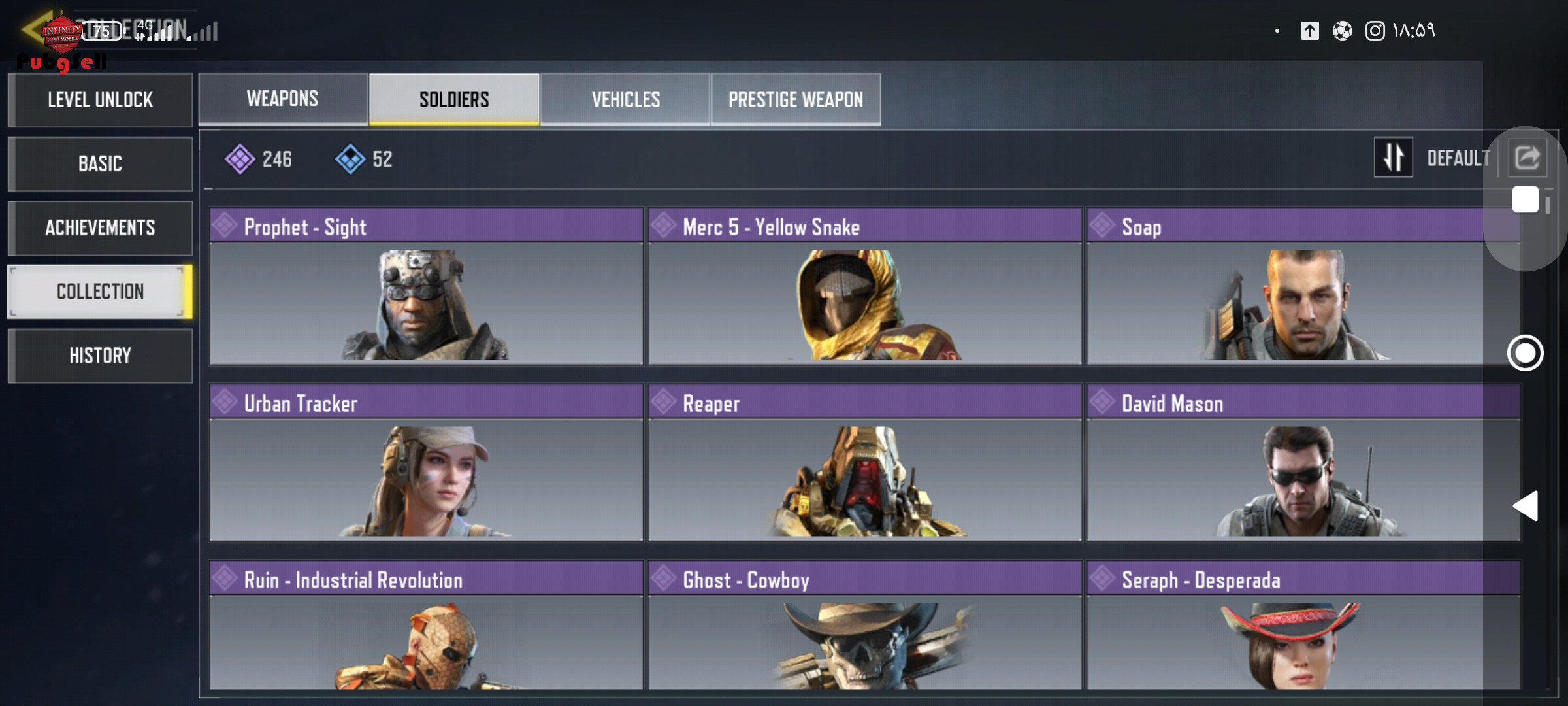Open the LEVEL UNLOCK section

[100, 100]
